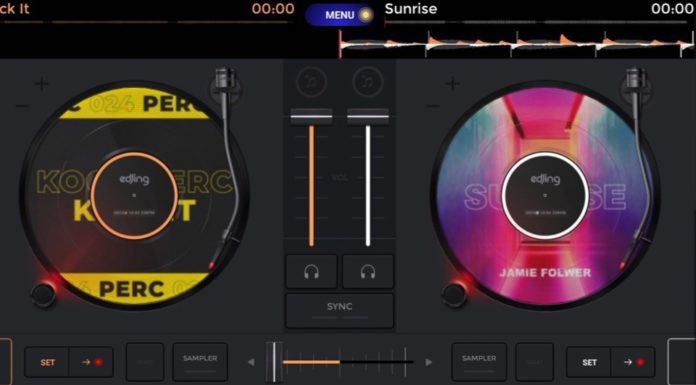Click the left deck music note icon
Viewport: 696px width, 385px height.
pyautogui.click(x=311, y=82)
